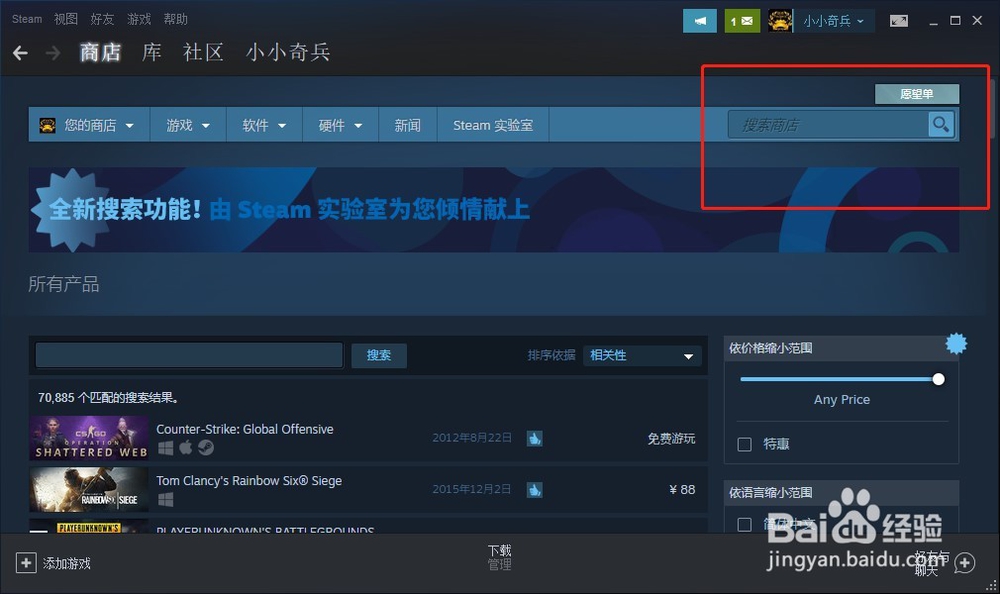Click the Any Price slider handle
Image resolution: width=1000 pixels, height=594 pixels.
(x=938, y=380)
